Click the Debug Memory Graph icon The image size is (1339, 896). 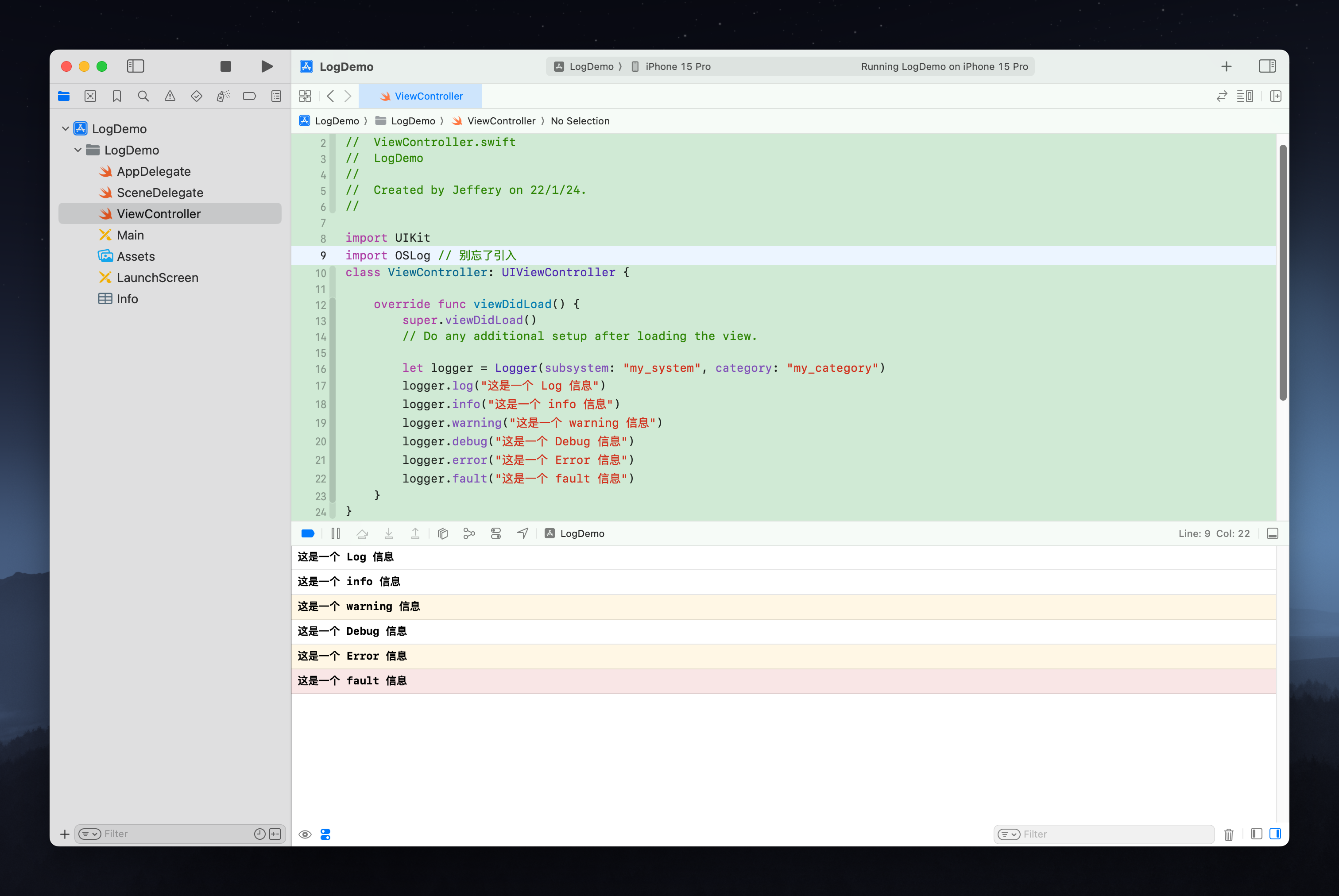tap(469, 533)
